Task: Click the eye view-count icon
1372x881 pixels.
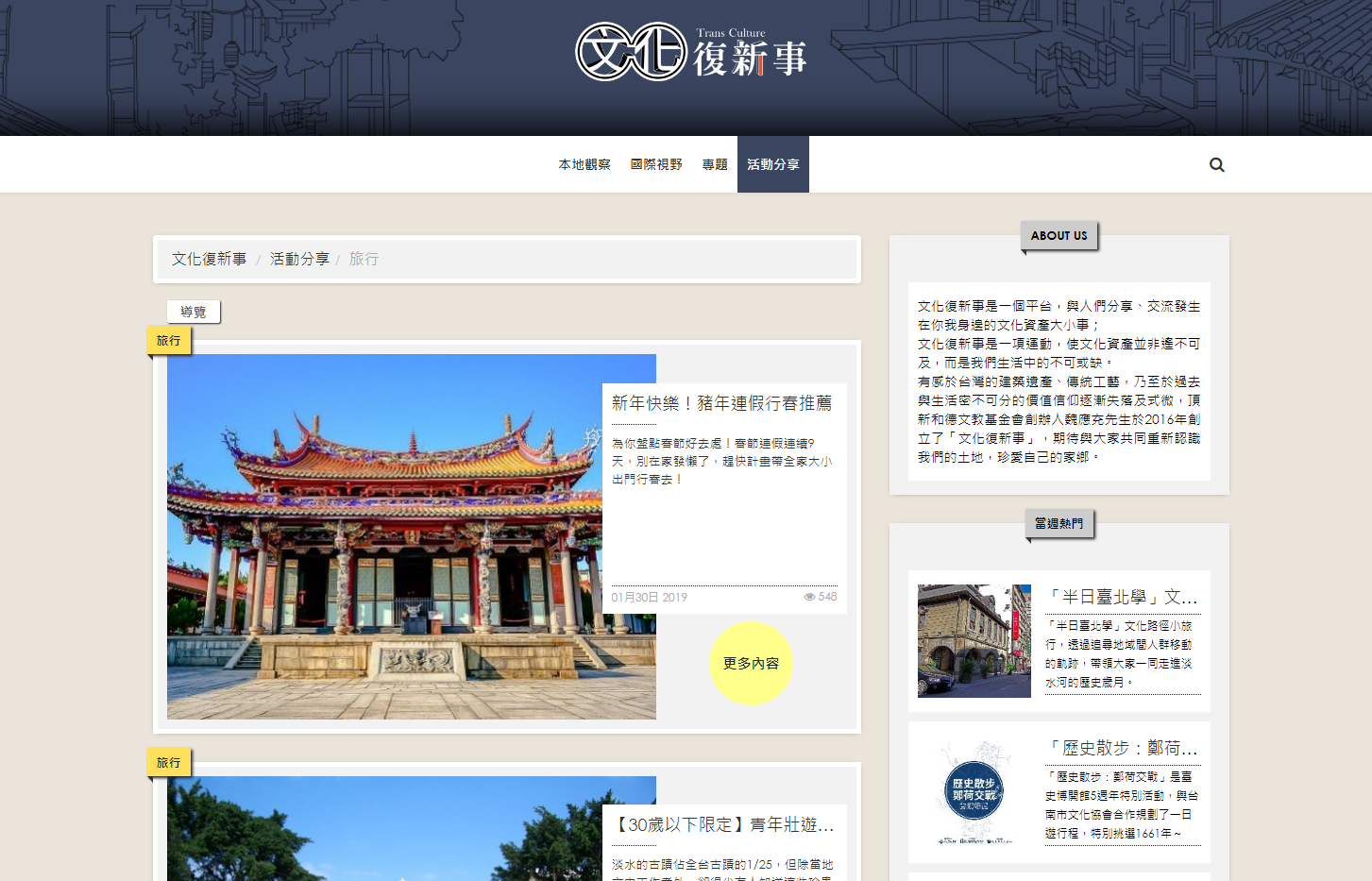Action: pos(809,597)
